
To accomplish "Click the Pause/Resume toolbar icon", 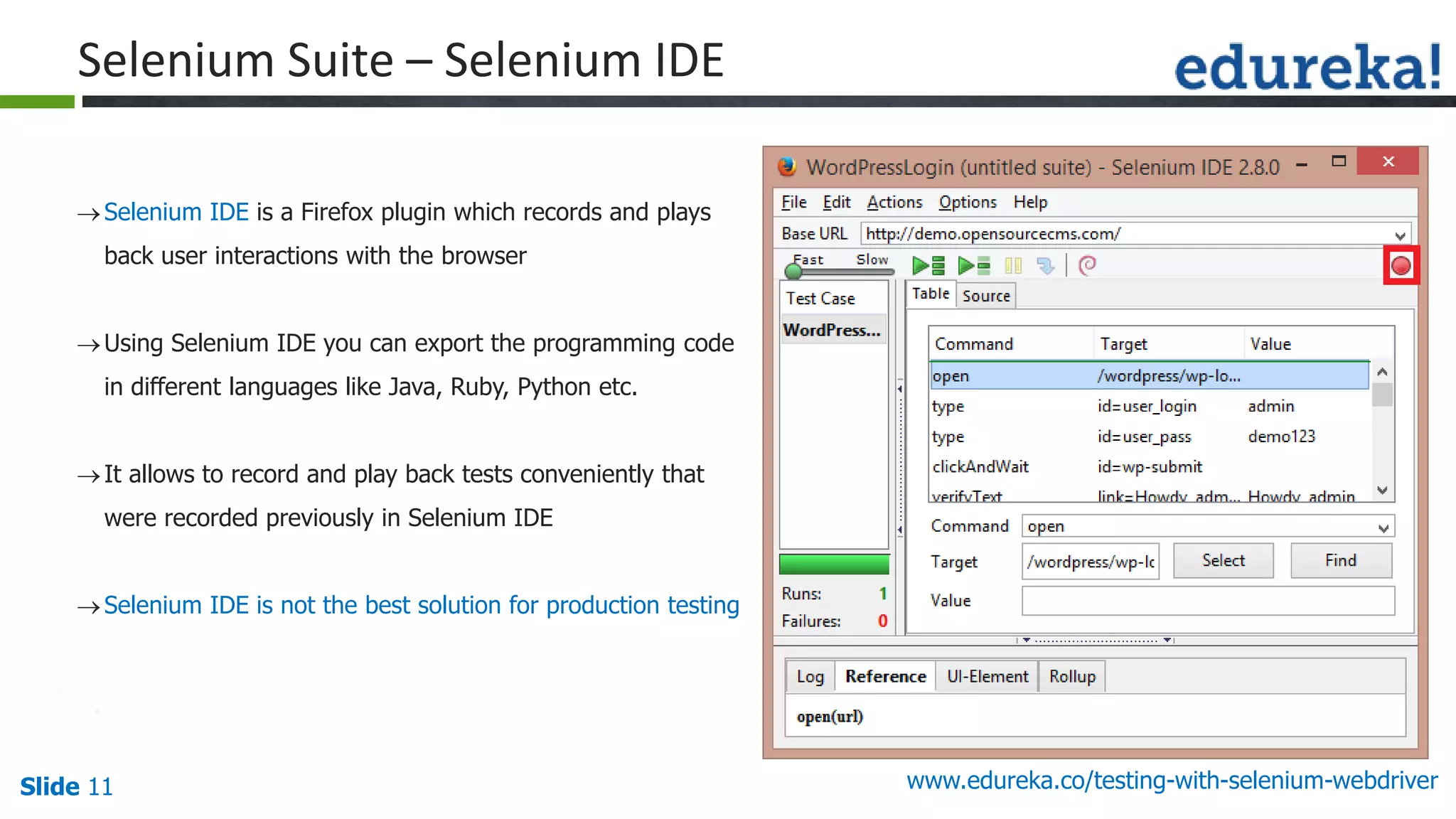I will (x=1013, y=266).
